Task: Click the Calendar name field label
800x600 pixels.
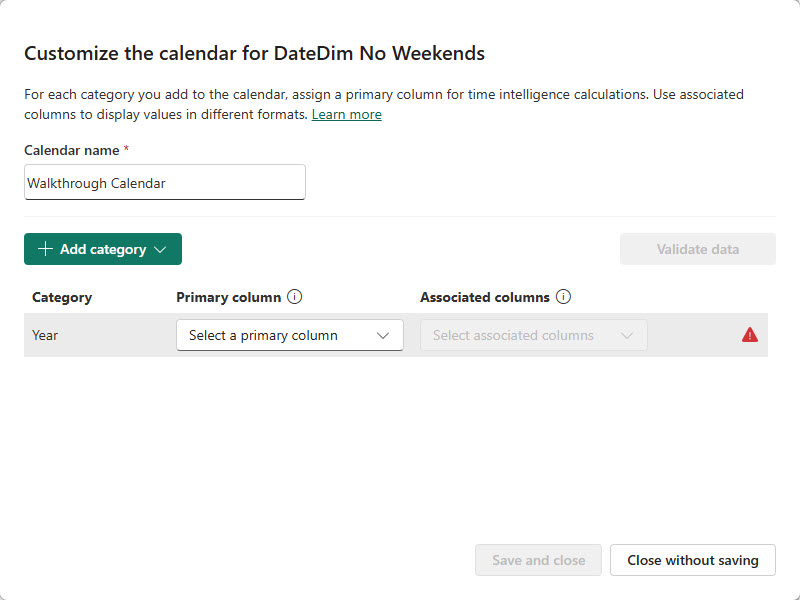Action: click(x=73, y=150)
